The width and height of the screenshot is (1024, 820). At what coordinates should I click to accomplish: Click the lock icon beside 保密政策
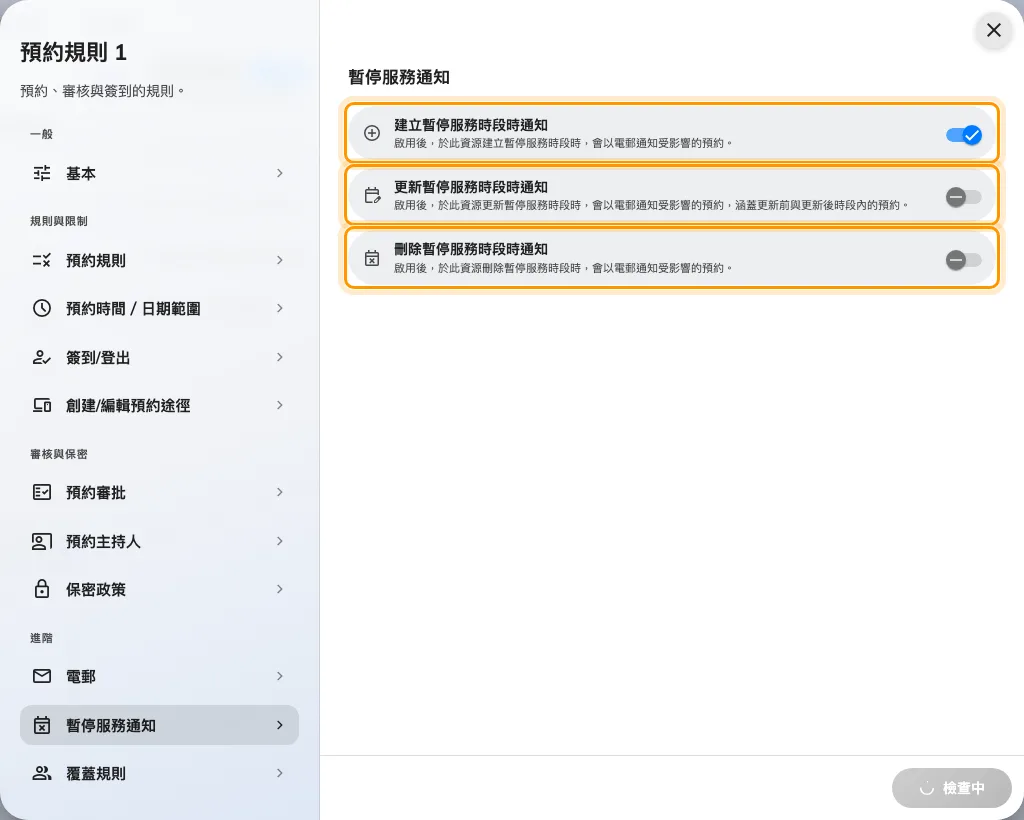(x=42, y=589)
